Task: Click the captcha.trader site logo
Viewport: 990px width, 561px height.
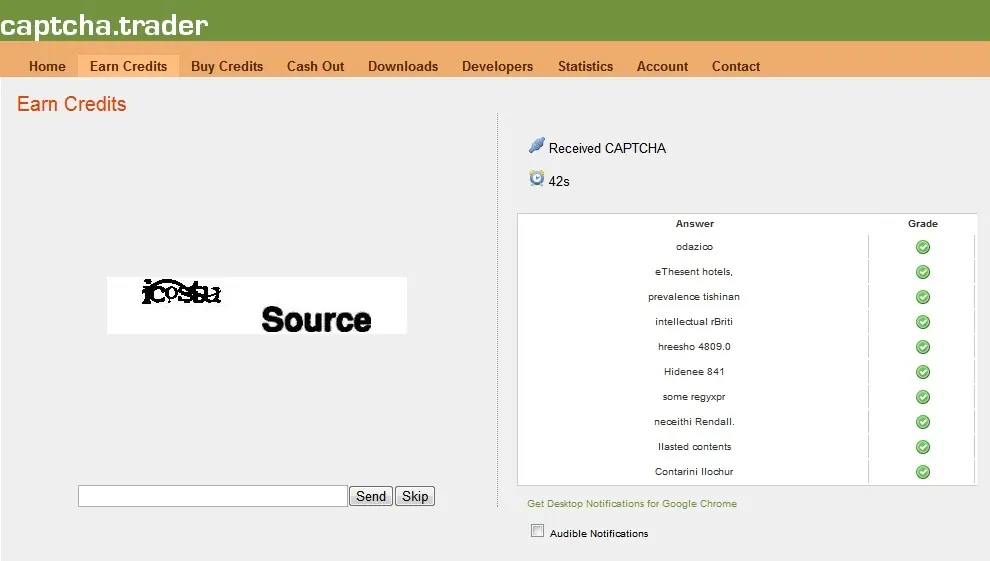Action: point(104,25)
